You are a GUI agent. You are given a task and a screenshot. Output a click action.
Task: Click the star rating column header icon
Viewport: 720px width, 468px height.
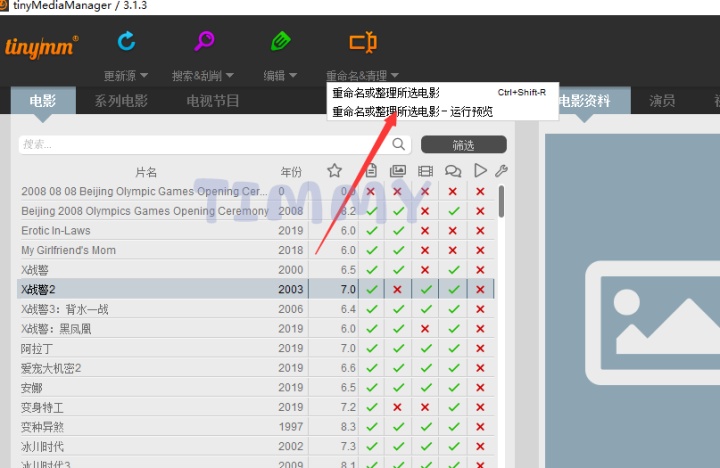pyautogui.click(x=334, y=171)
